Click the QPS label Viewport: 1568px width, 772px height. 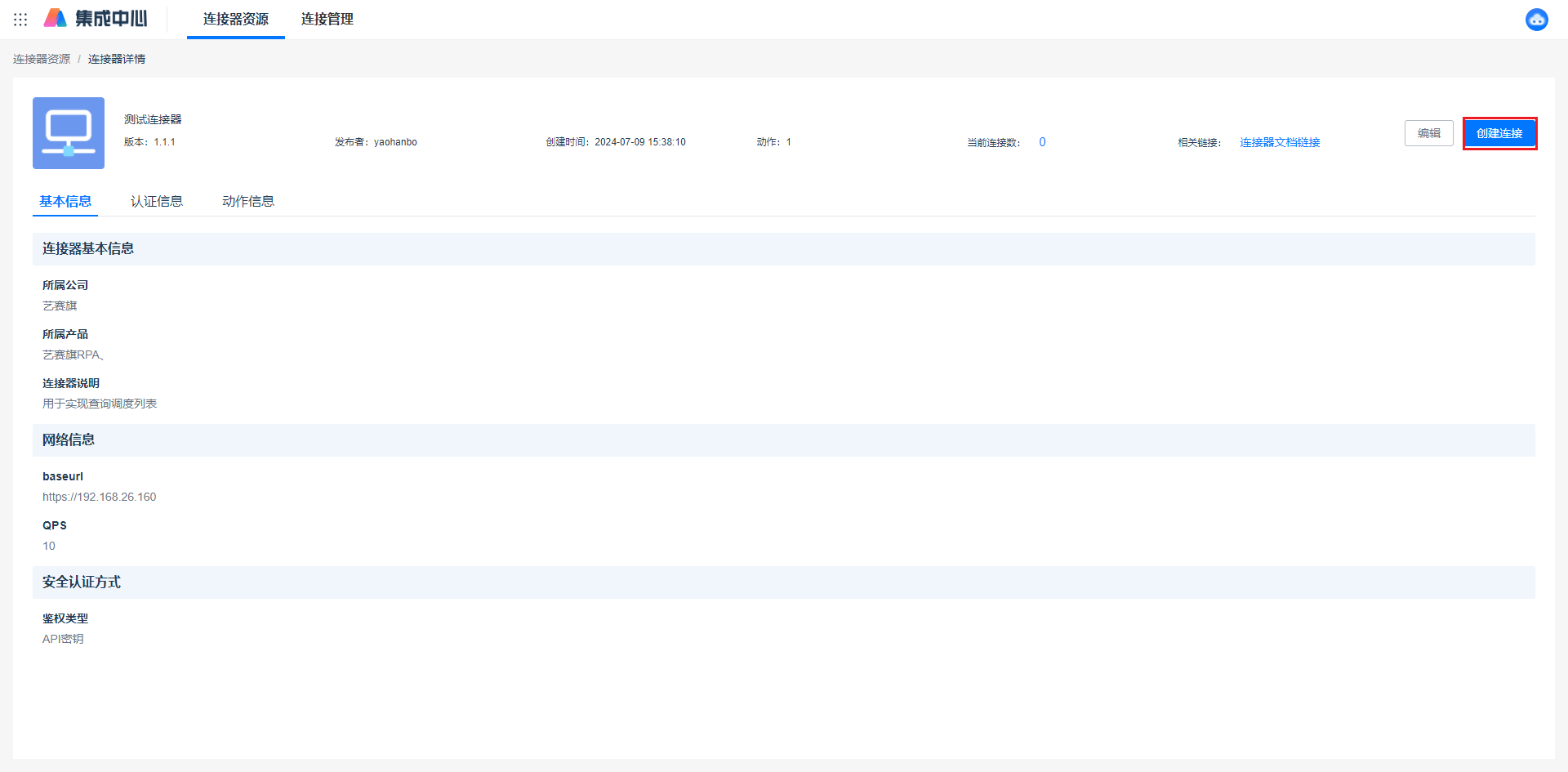55,525
